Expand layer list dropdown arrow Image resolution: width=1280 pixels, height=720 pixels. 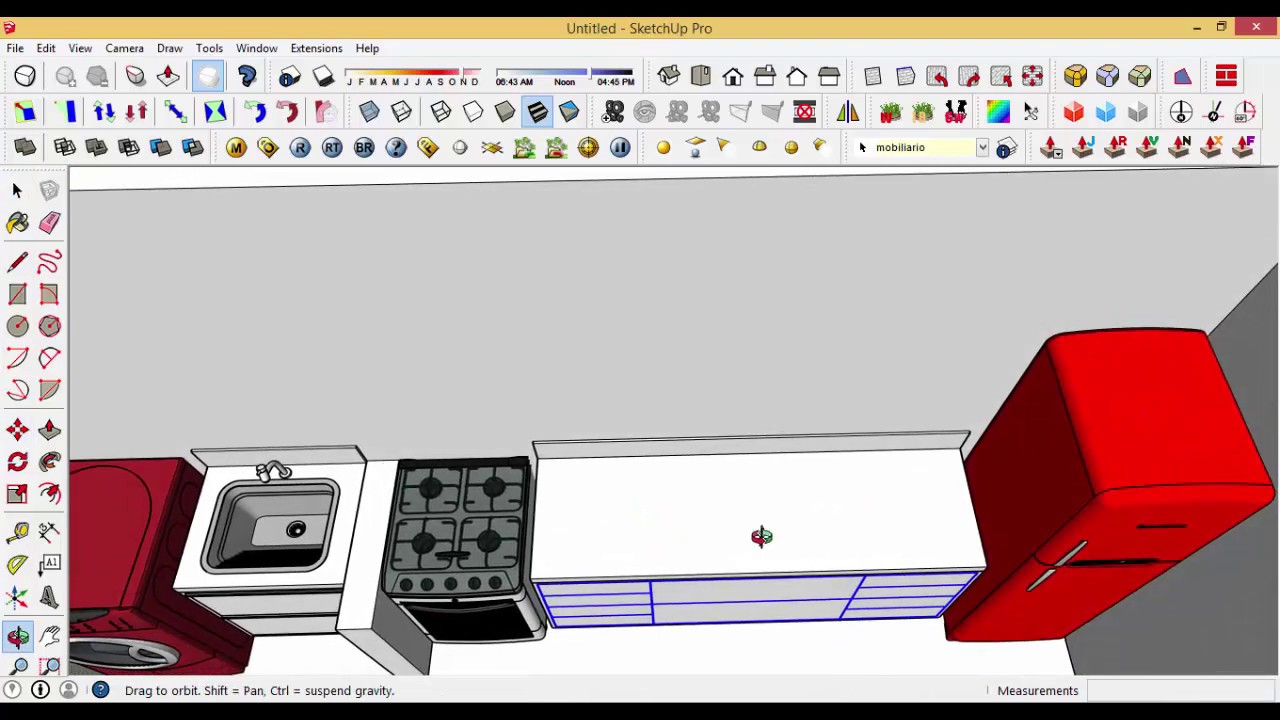[982, 148]
